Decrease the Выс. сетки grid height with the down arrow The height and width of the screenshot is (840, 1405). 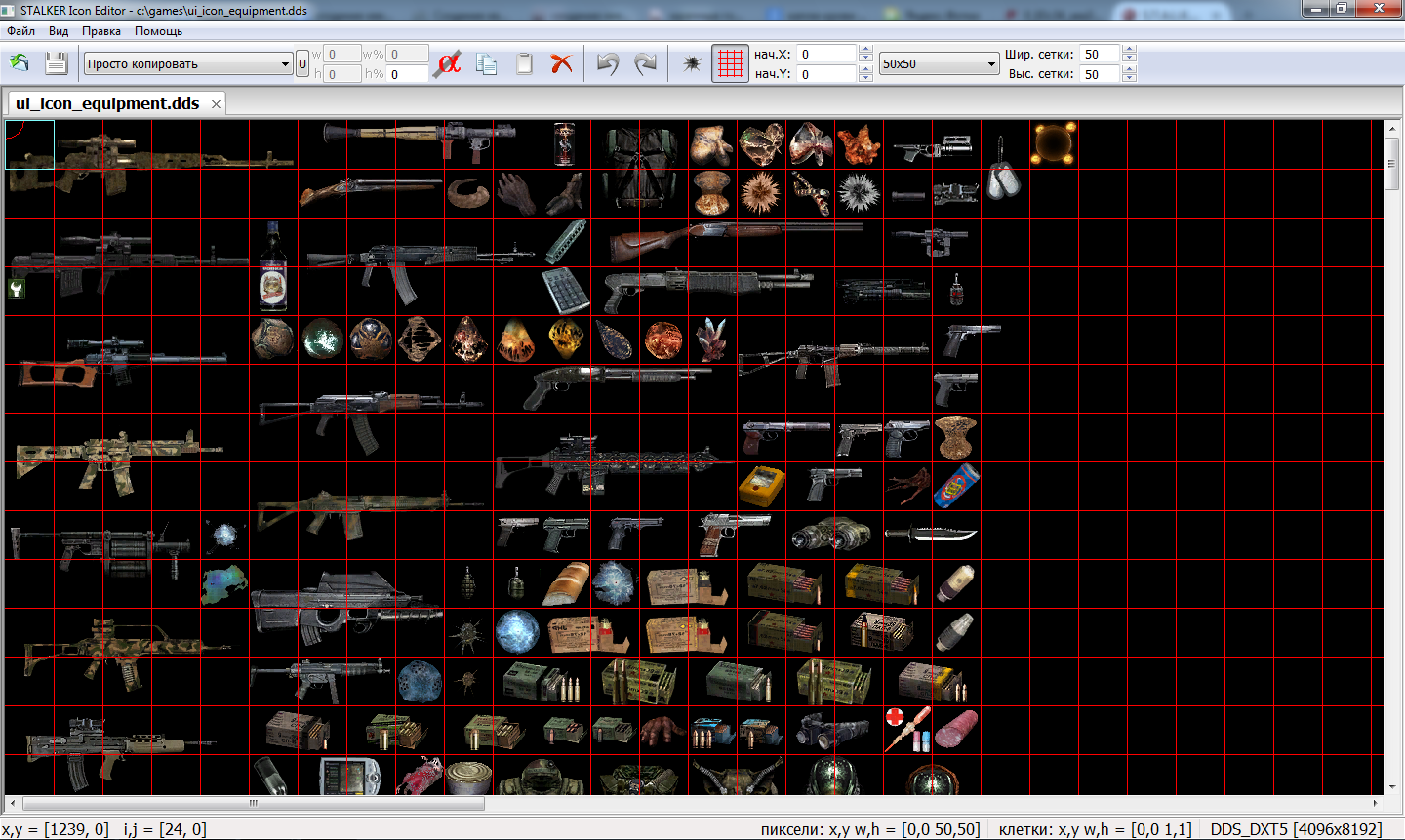(x=1129, y=79)
